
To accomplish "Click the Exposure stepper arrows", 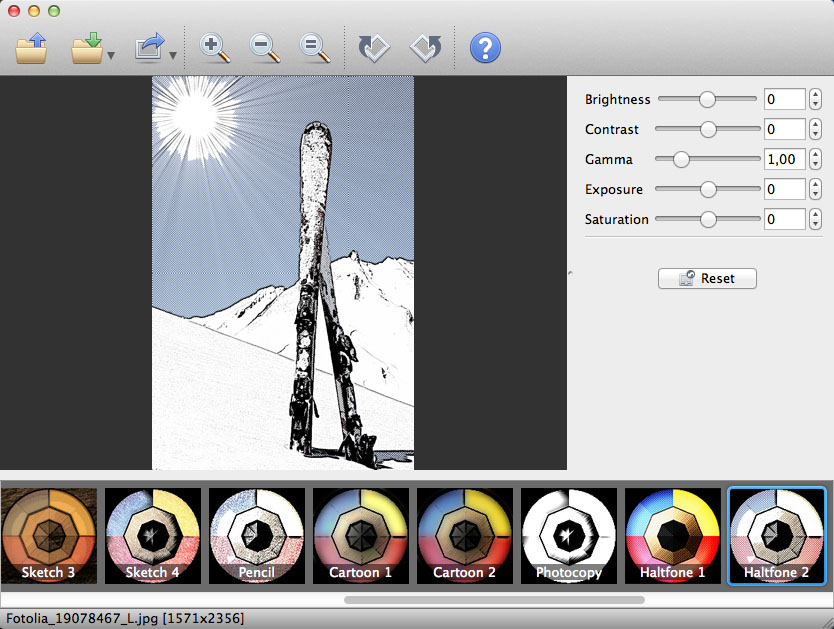I will click(x=815, y=189).
